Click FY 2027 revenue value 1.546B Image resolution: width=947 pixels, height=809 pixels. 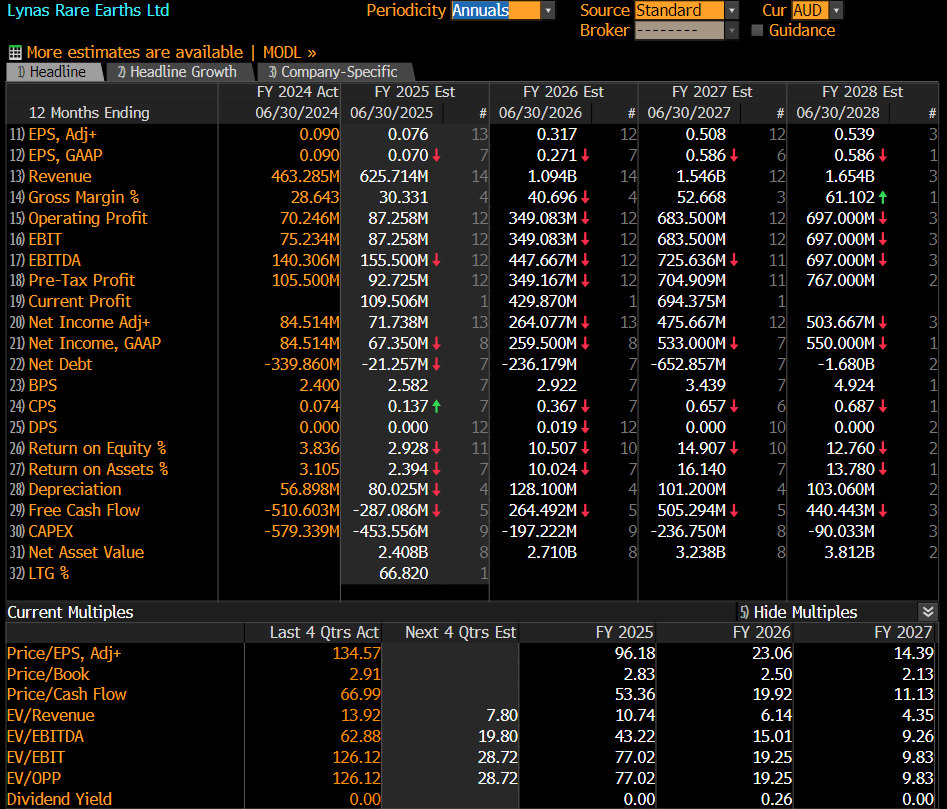point(701,176)
